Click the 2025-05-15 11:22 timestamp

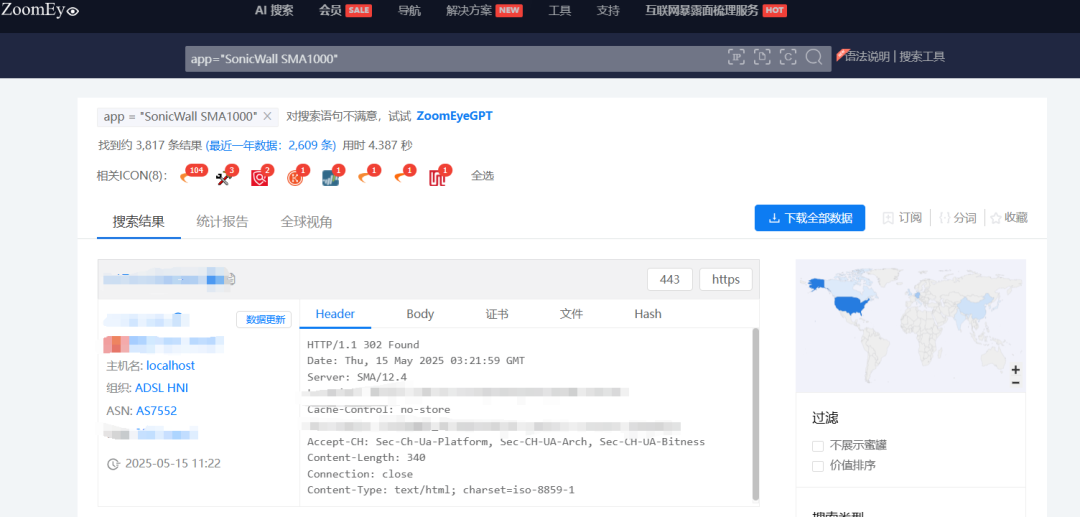[172, 463]
